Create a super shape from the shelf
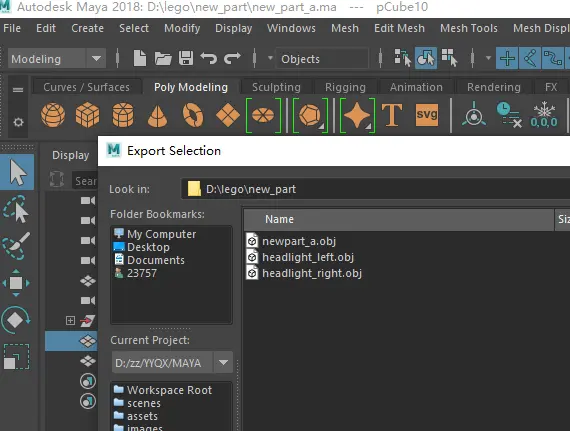 click(x=357, y=115)
